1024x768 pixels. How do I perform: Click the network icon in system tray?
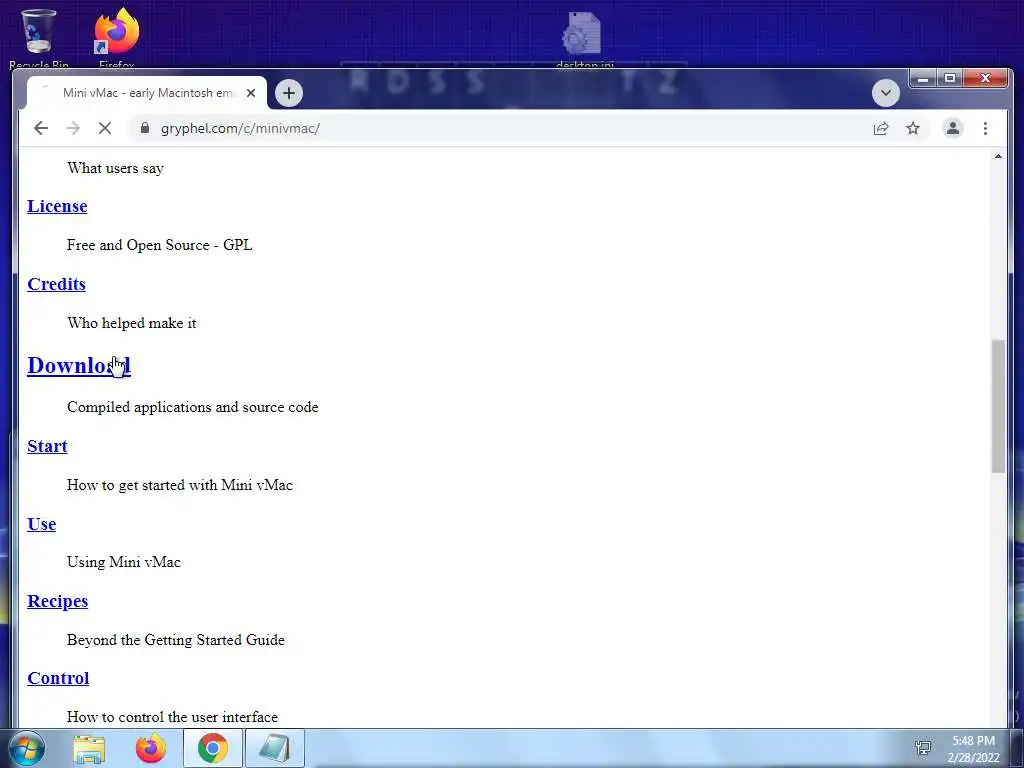[x=923, y=748]
